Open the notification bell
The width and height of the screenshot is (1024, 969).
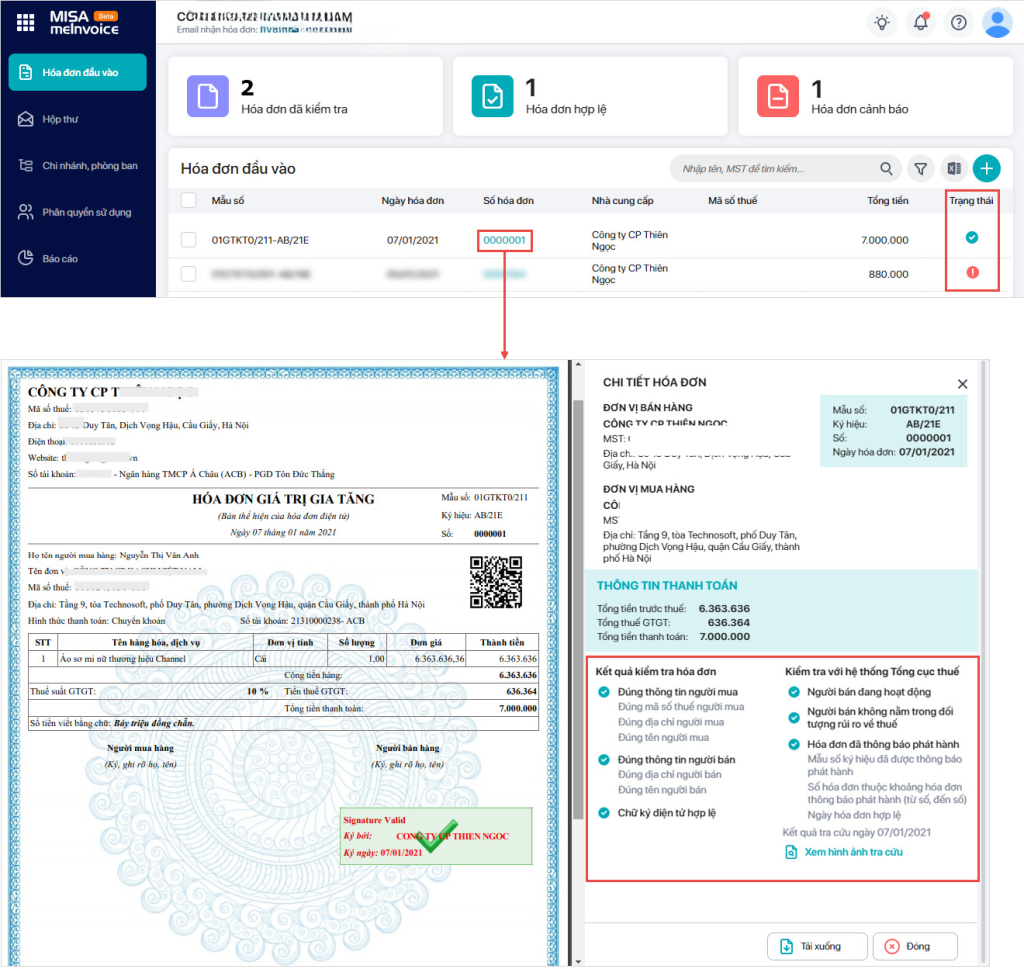pos(921,23)
